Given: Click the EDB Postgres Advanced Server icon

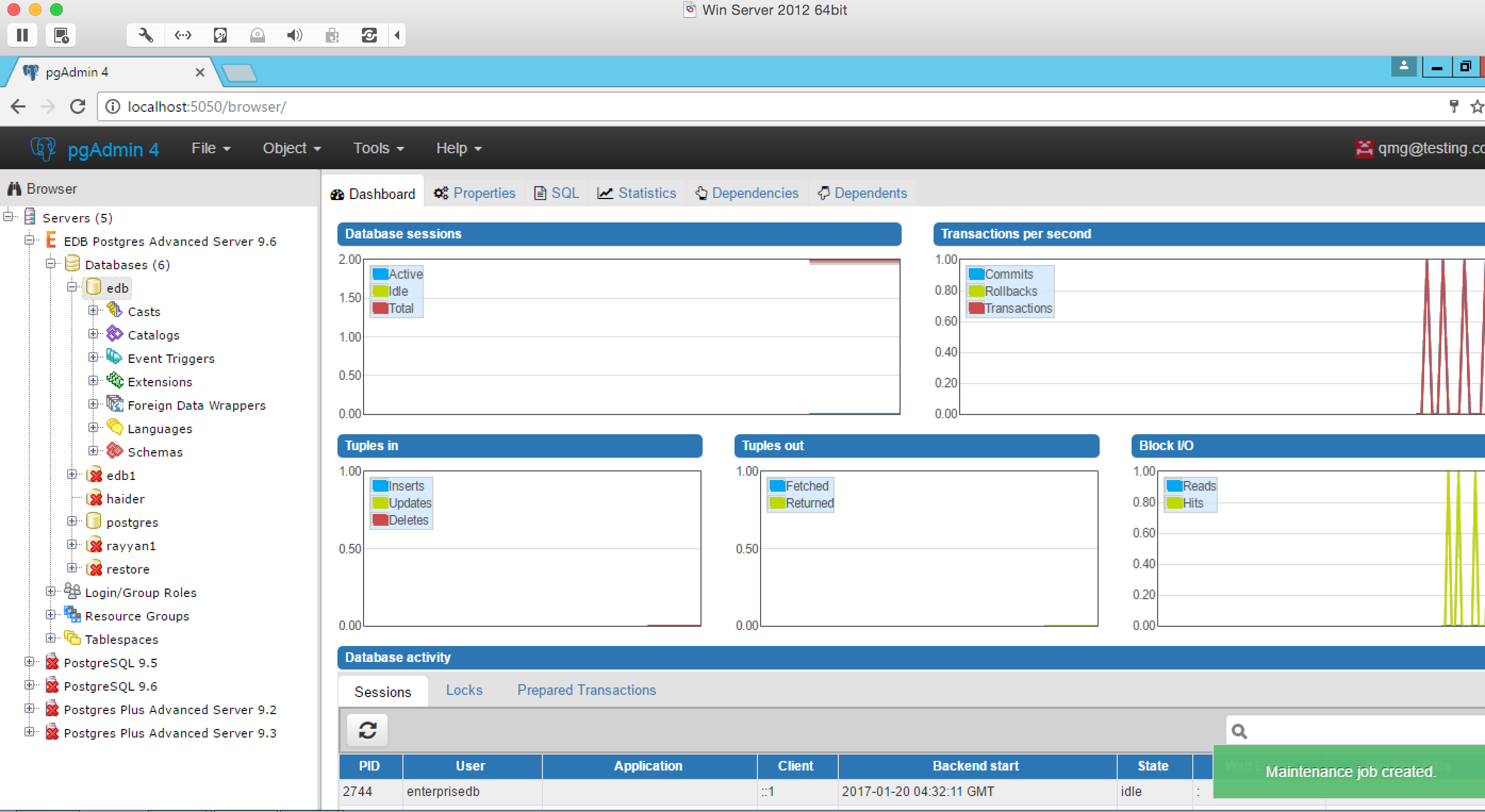Looking at the screenshot, I should (x=51, y=241).
